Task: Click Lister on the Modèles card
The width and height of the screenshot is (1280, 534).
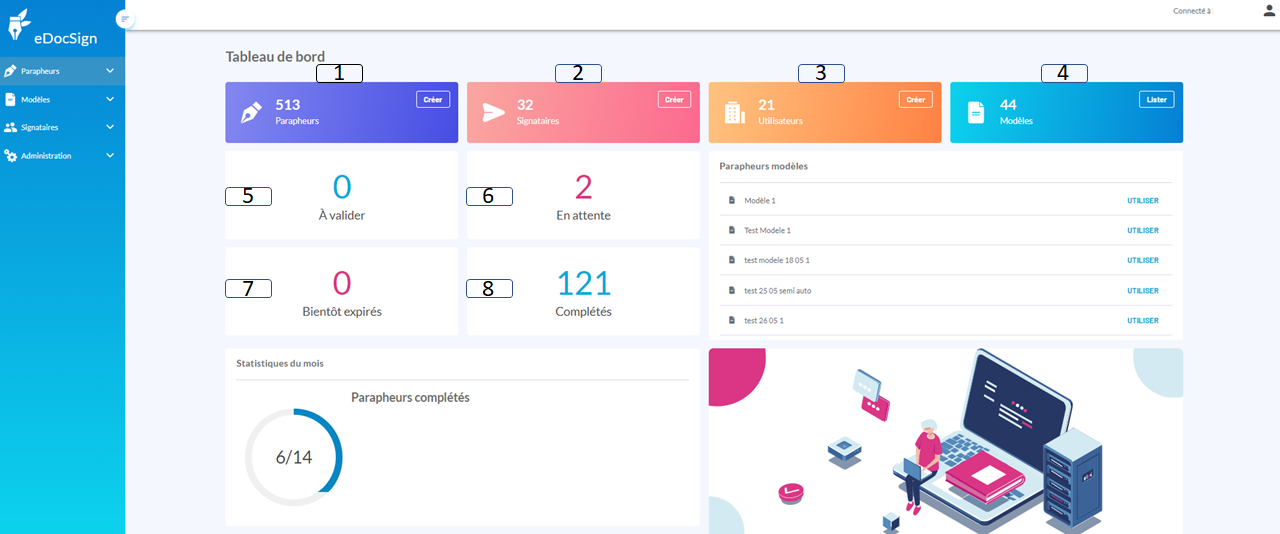Action: tap(1157, 99)
